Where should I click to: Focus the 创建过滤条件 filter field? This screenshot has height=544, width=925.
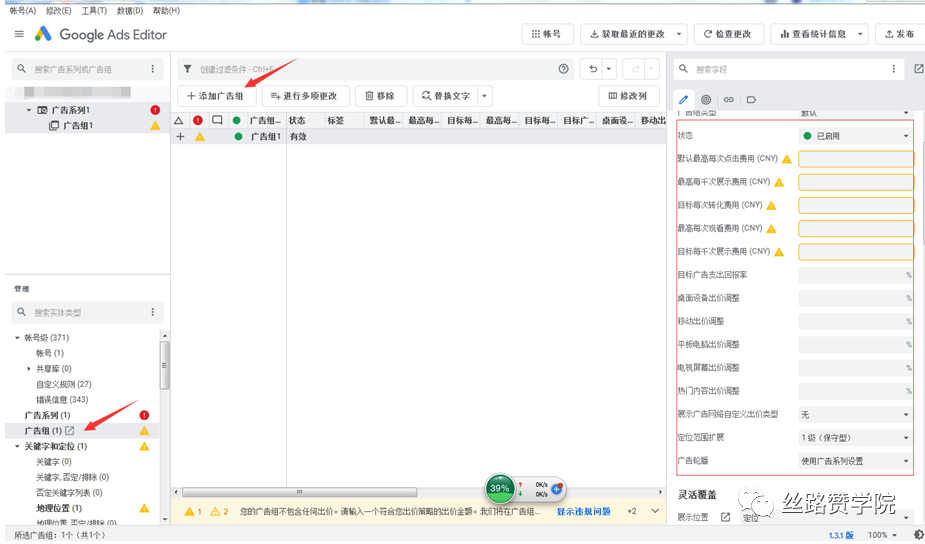[375, 69]
